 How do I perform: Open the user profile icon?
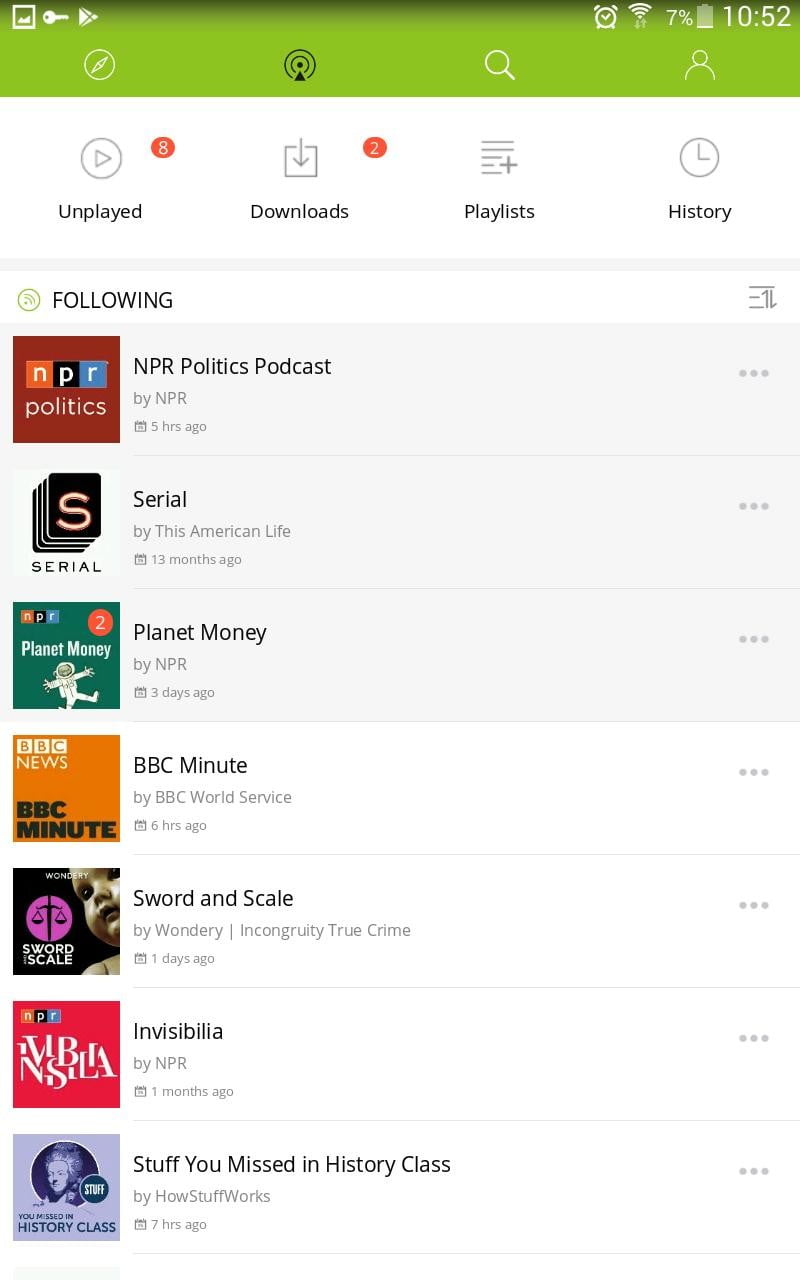[699, 65]
